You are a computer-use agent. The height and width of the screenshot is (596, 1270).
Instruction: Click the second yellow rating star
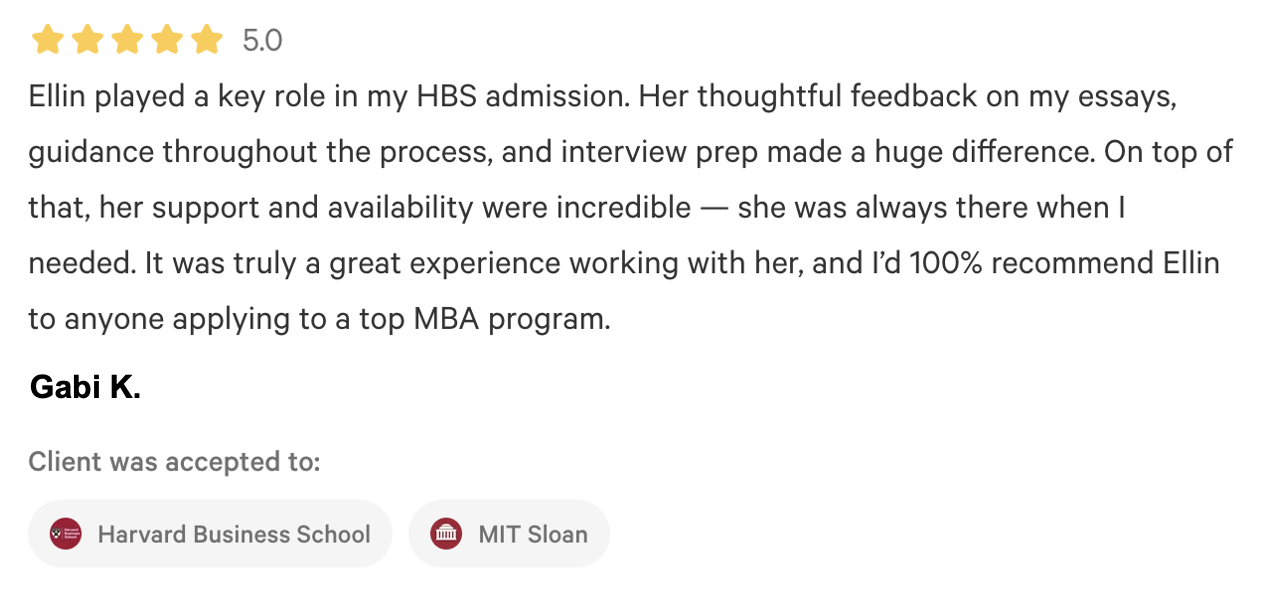[87, 40]
